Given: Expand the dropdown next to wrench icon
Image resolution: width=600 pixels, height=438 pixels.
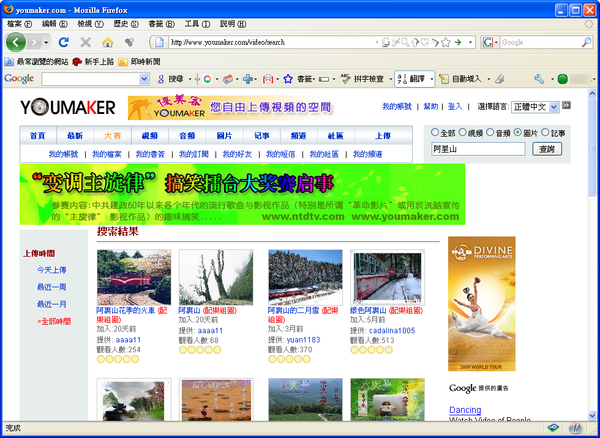Looking at the screenshot, I should click(x=552, y=80).
